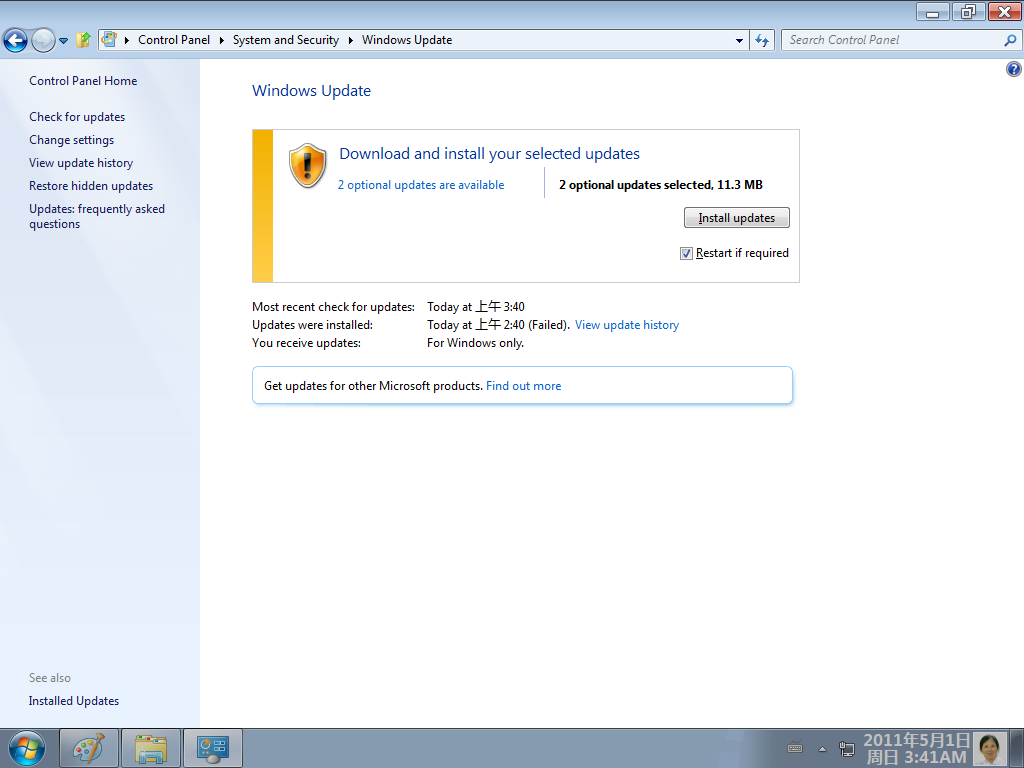1024x768 pixels.
Task: Open the address bar history dropdown
Action: (739, 40)
